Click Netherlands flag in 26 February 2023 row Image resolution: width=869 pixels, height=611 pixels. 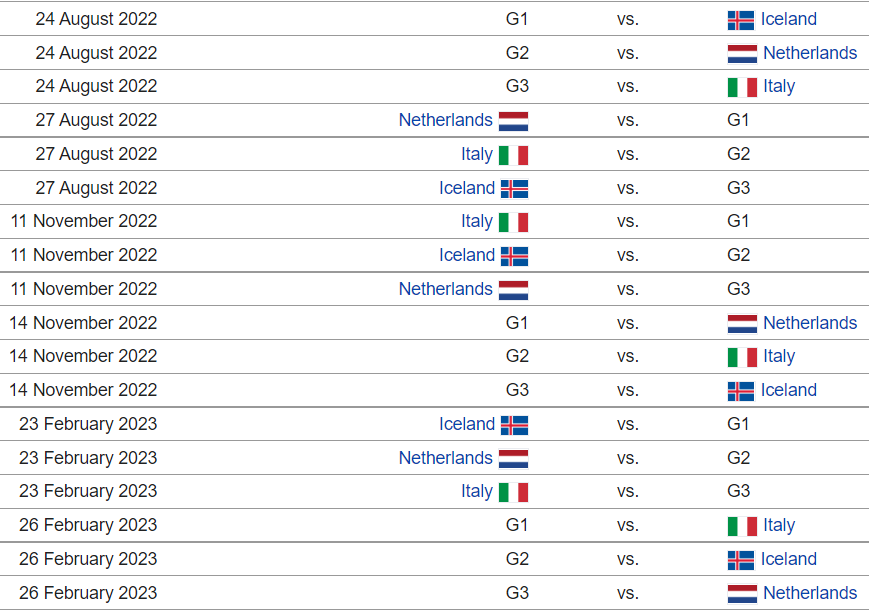742,594
